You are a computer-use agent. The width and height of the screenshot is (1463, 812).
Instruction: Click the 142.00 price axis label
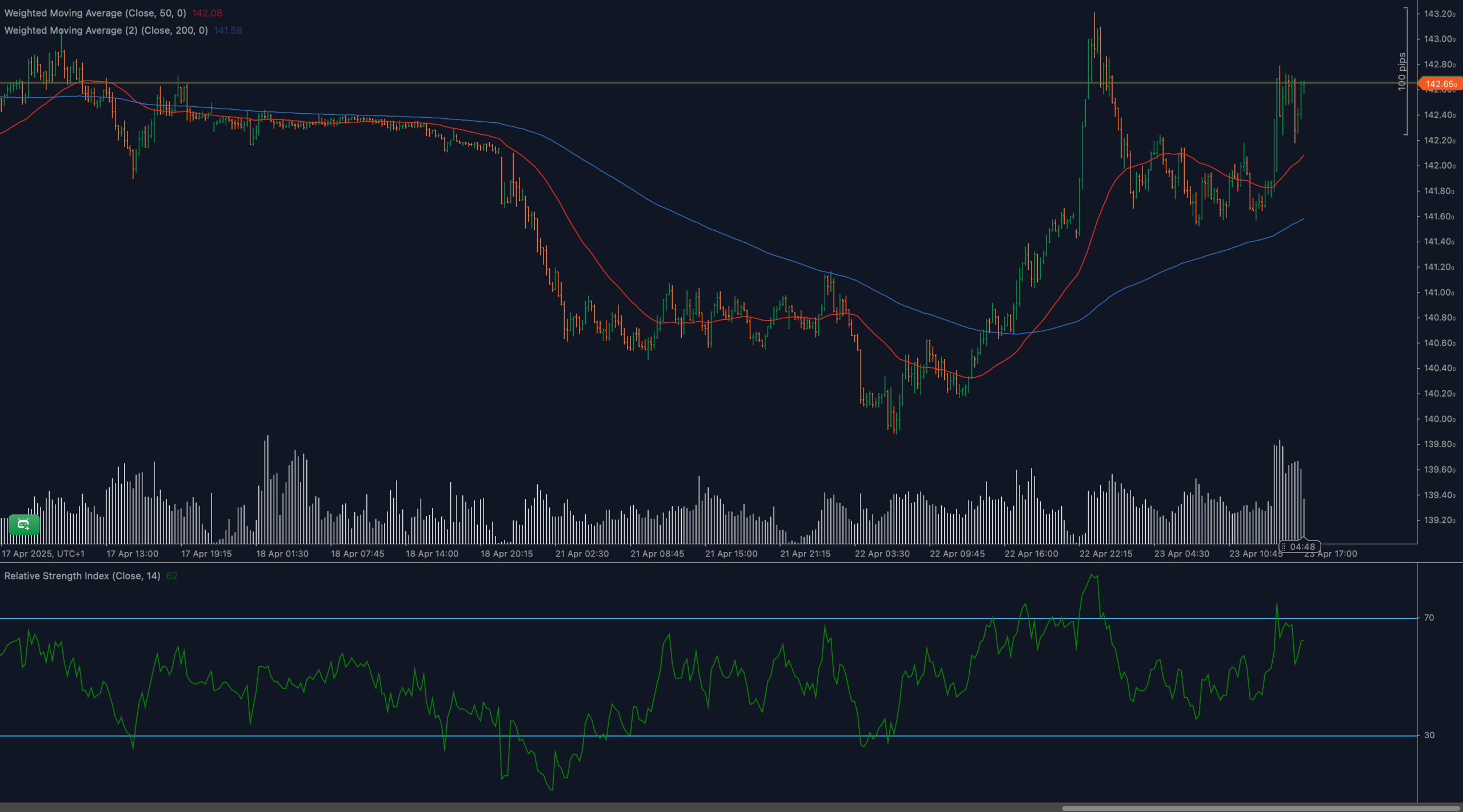[x=1440, y=166]
